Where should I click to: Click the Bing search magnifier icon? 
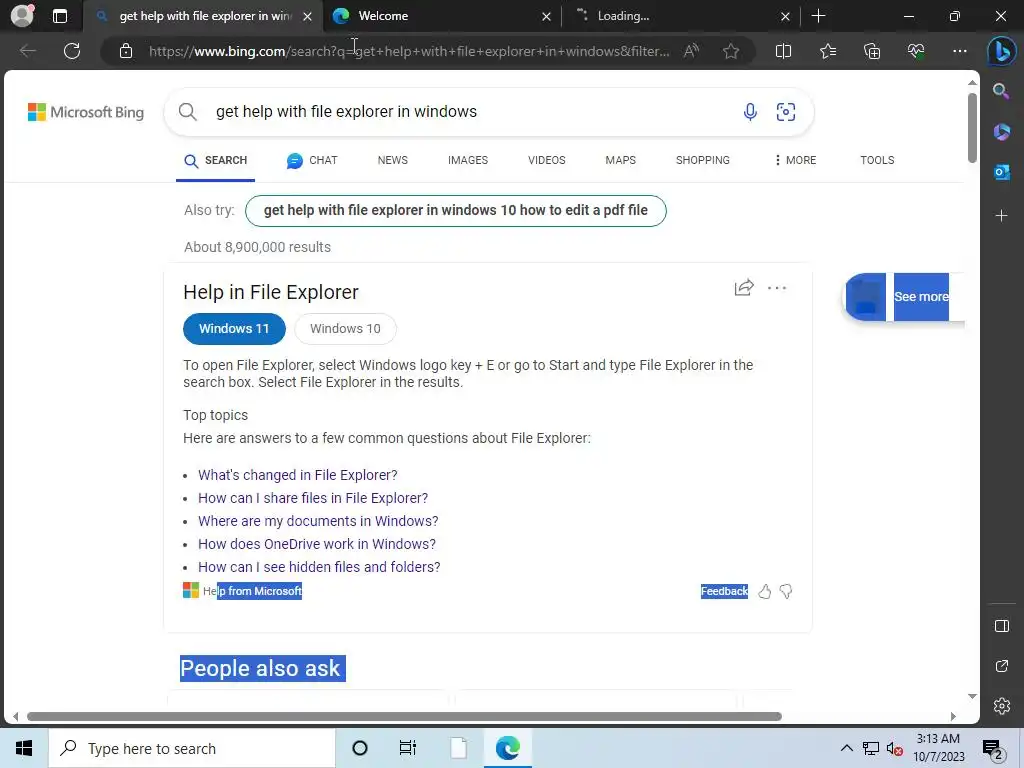point(188,112)
